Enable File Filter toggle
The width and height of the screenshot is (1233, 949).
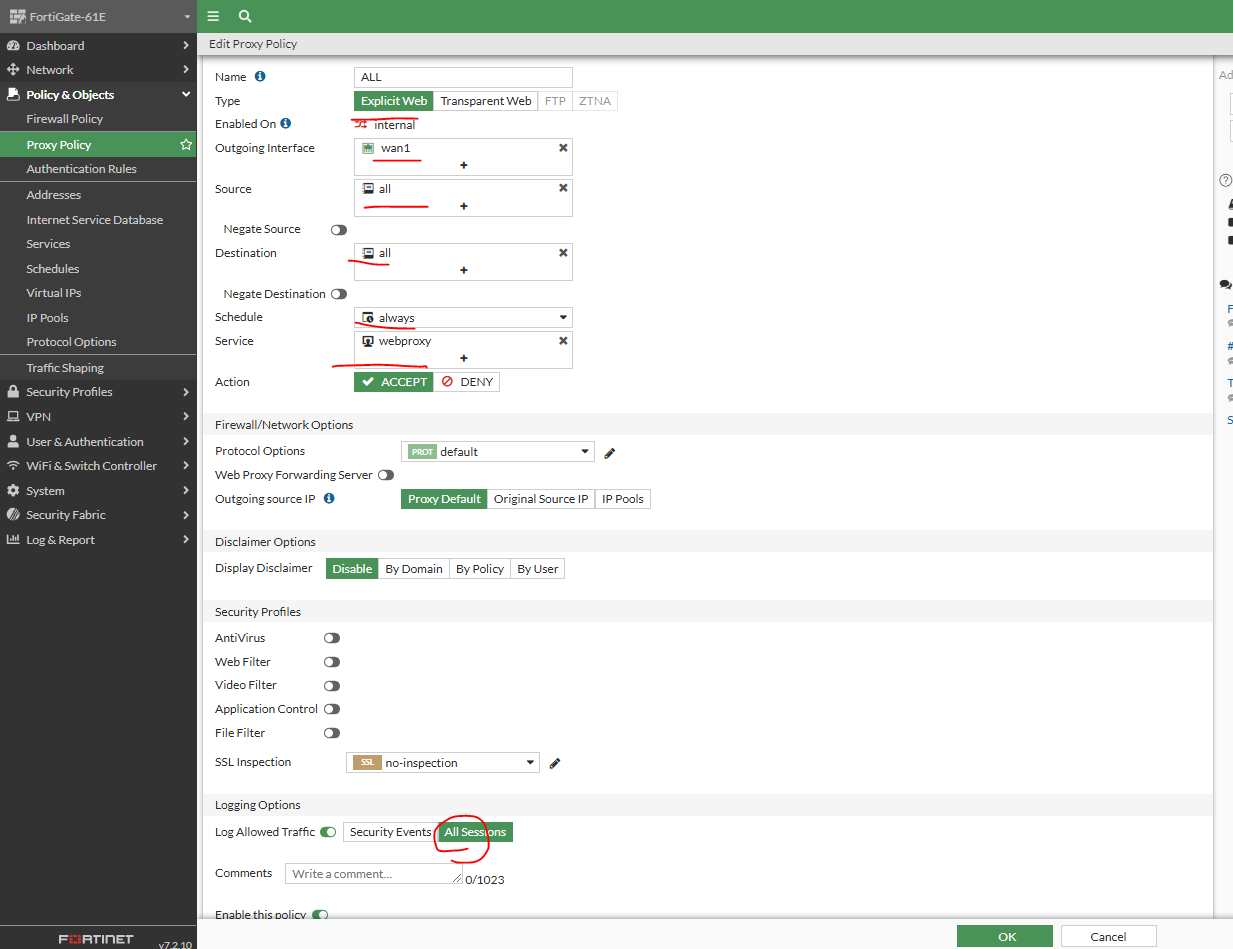pos(332,733)
